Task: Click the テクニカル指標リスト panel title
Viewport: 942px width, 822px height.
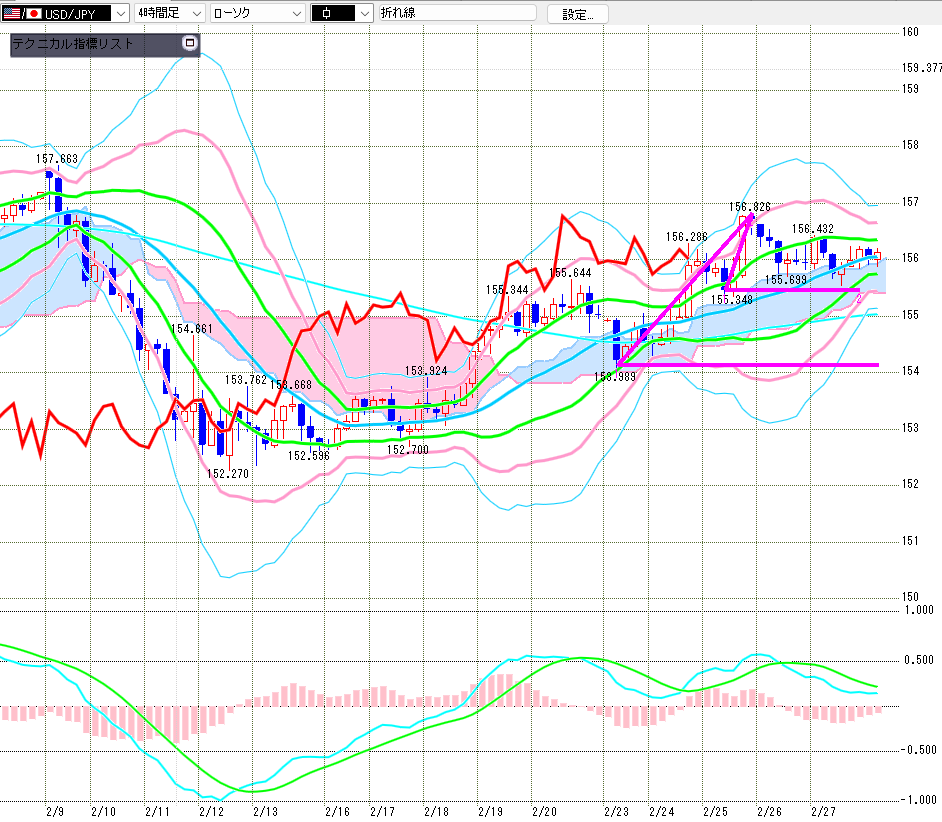Action: [72, 45]
